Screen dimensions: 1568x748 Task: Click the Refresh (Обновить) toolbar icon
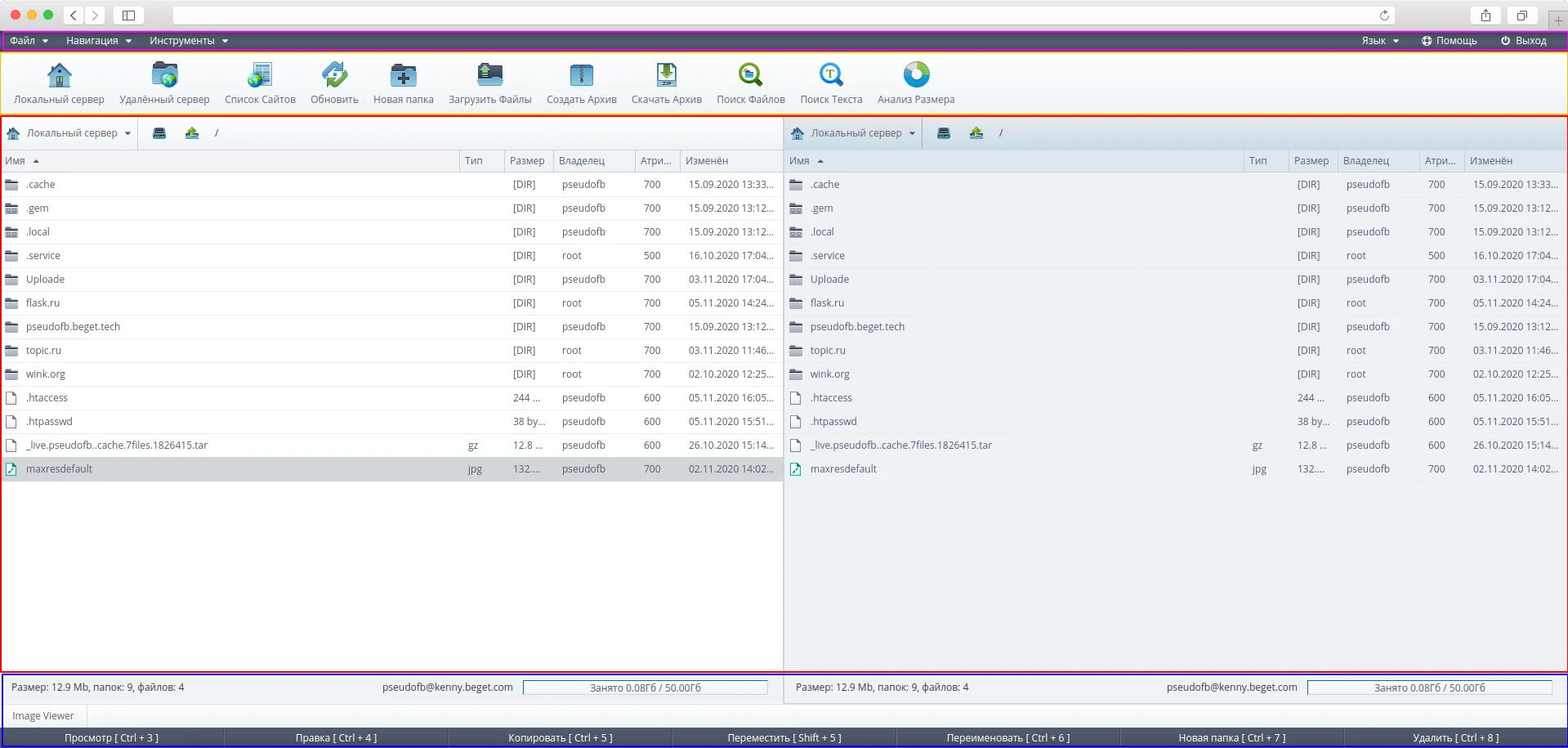pyautogui.click(x=334, y=76)
